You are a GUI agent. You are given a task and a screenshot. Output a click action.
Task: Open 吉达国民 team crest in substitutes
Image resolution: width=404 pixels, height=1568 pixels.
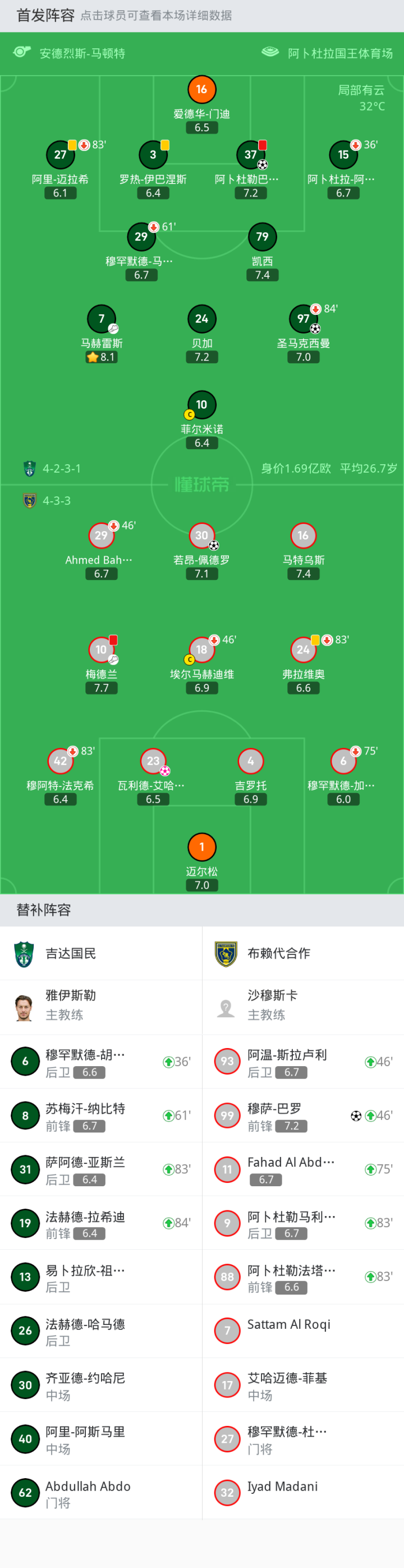(x=24, y=954)
